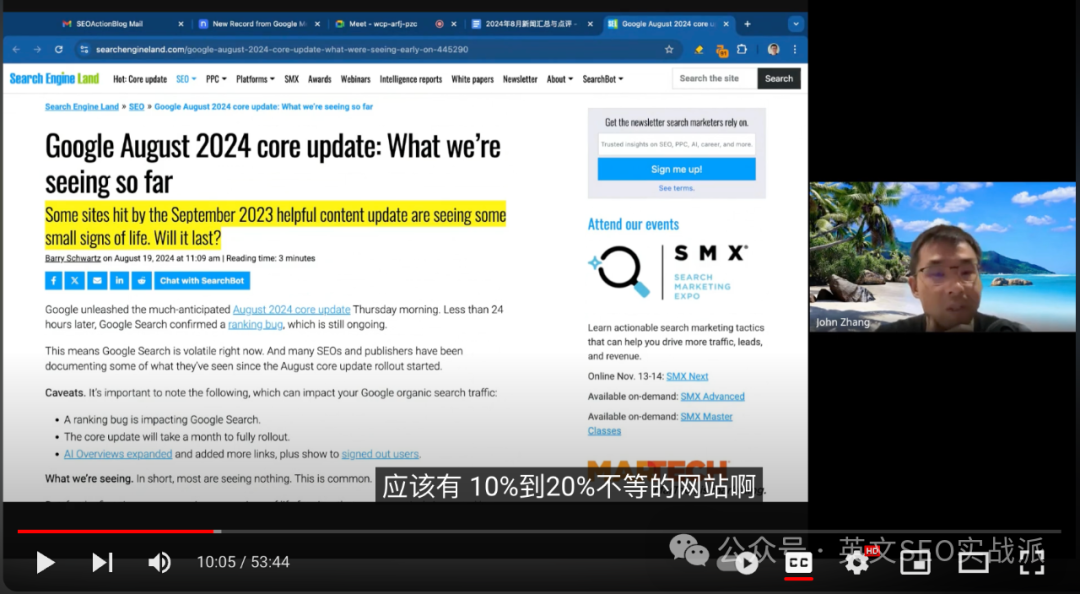Share the article via the Facebook icon

tap(53, 280)
